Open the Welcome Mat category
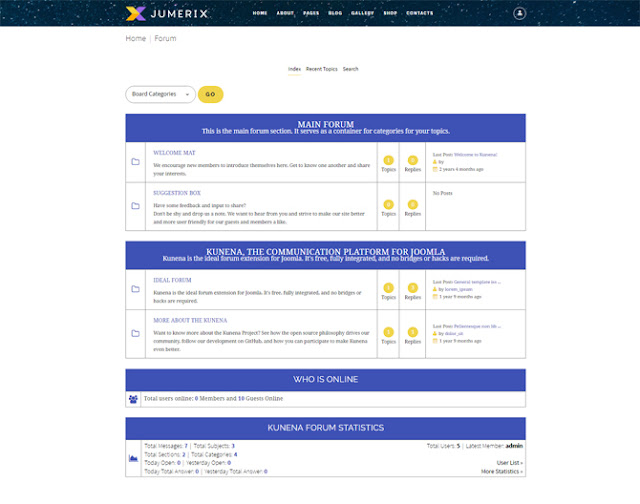 pos(174,153)
